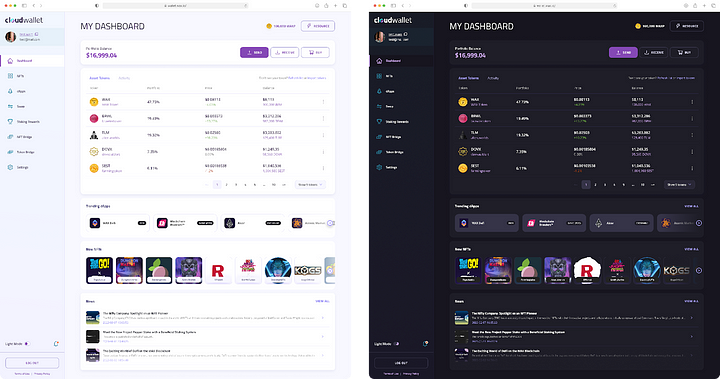Expand Show tokens dropdown in dark window
Screen dimensions: 720x379
(680, 185)
